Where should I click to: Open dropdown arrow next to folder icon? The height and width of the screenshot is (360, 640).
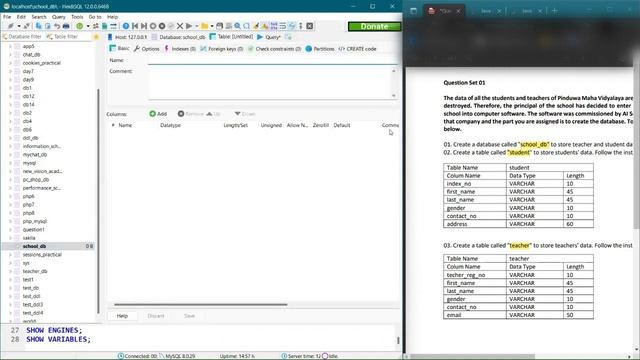[212, 26]
